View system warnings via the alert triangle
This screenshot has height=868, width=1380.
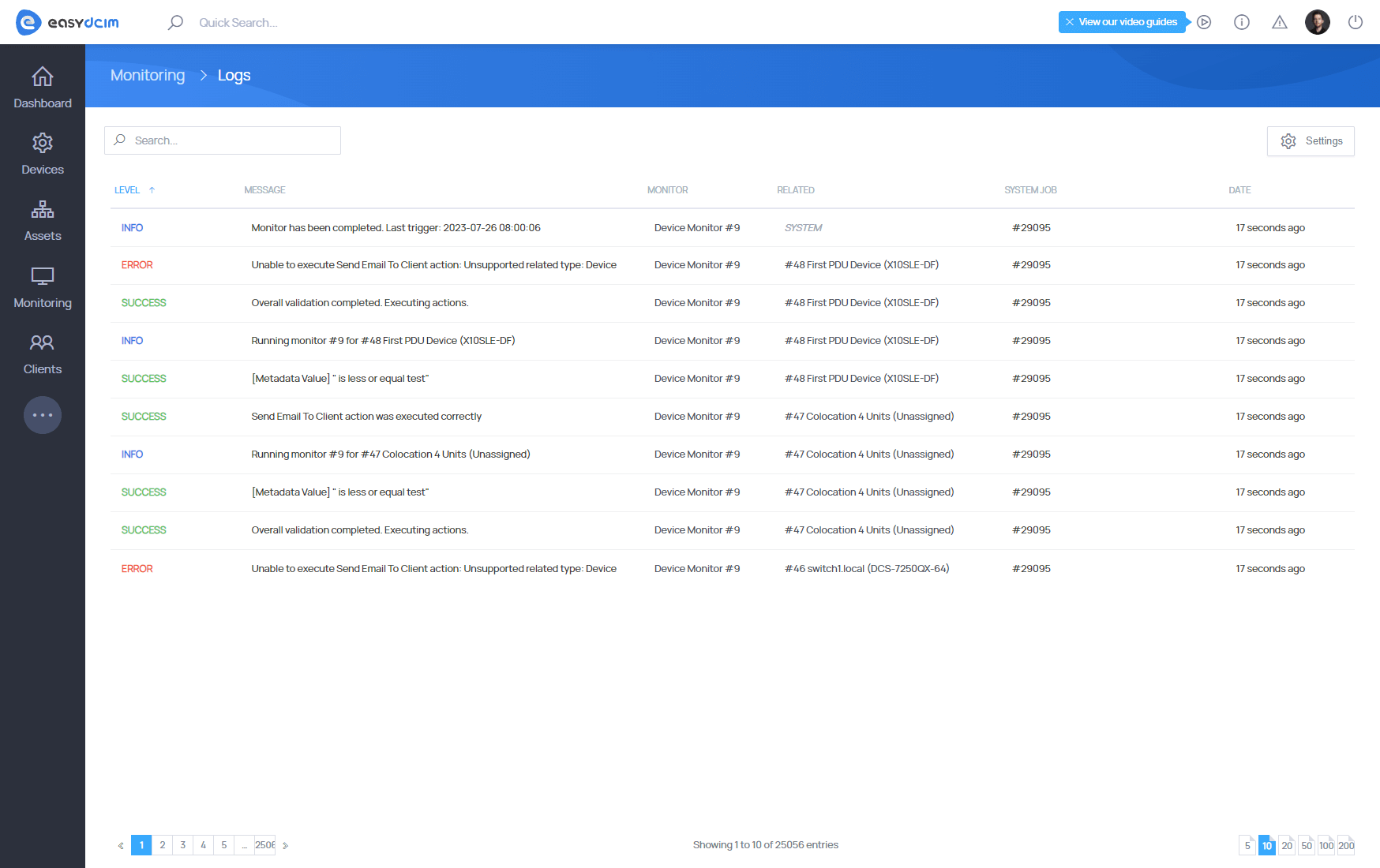pos(1279,22)
